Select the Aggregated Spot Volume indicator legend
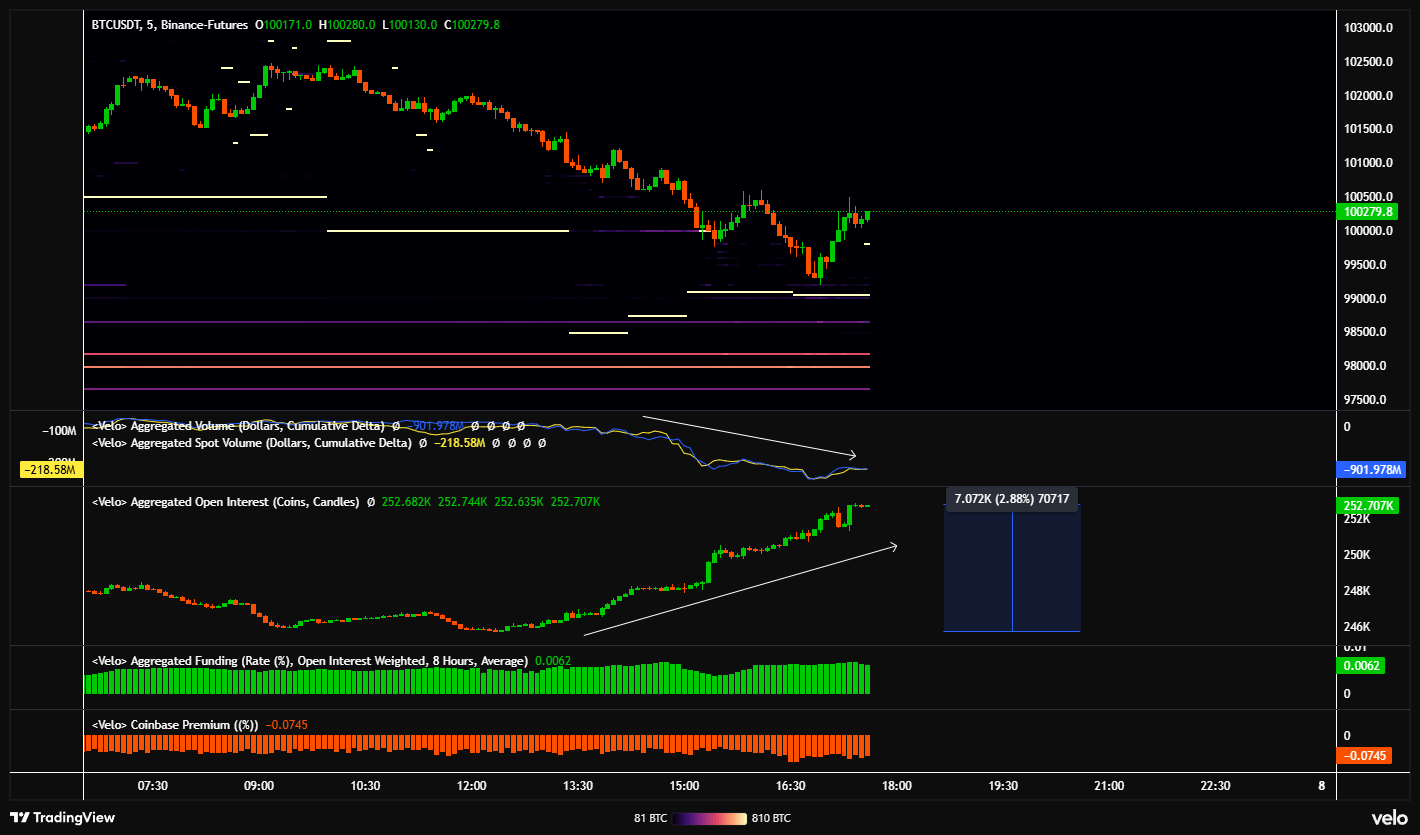 coord(251,442)
